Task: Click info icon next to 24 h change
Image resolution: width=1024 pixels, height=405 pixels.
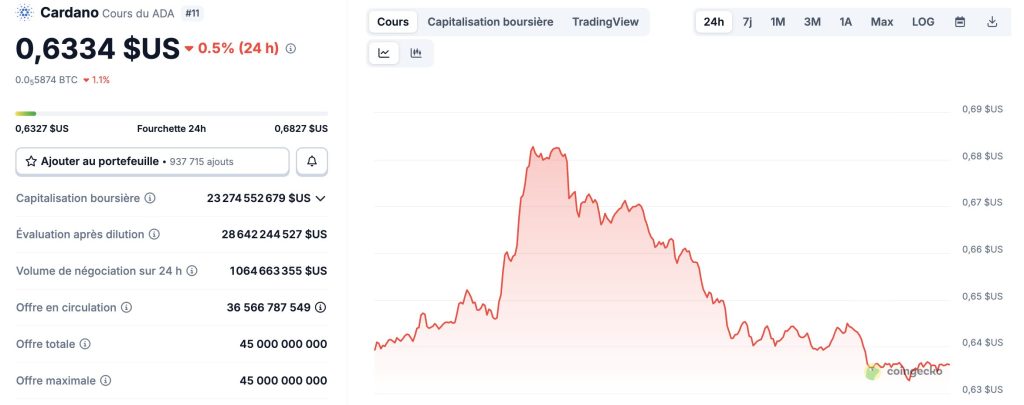Action: pyautogui.click(x=291, y=48)
